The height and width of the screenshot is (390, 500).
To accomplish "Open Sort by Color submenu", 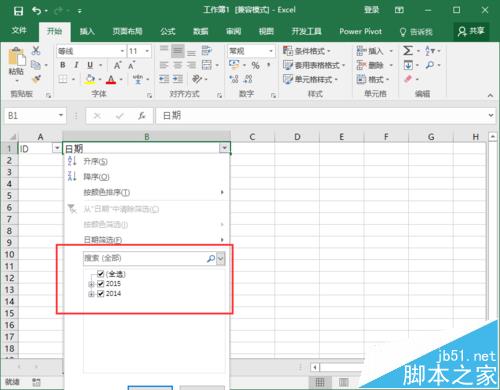I will tap(146, 192).
